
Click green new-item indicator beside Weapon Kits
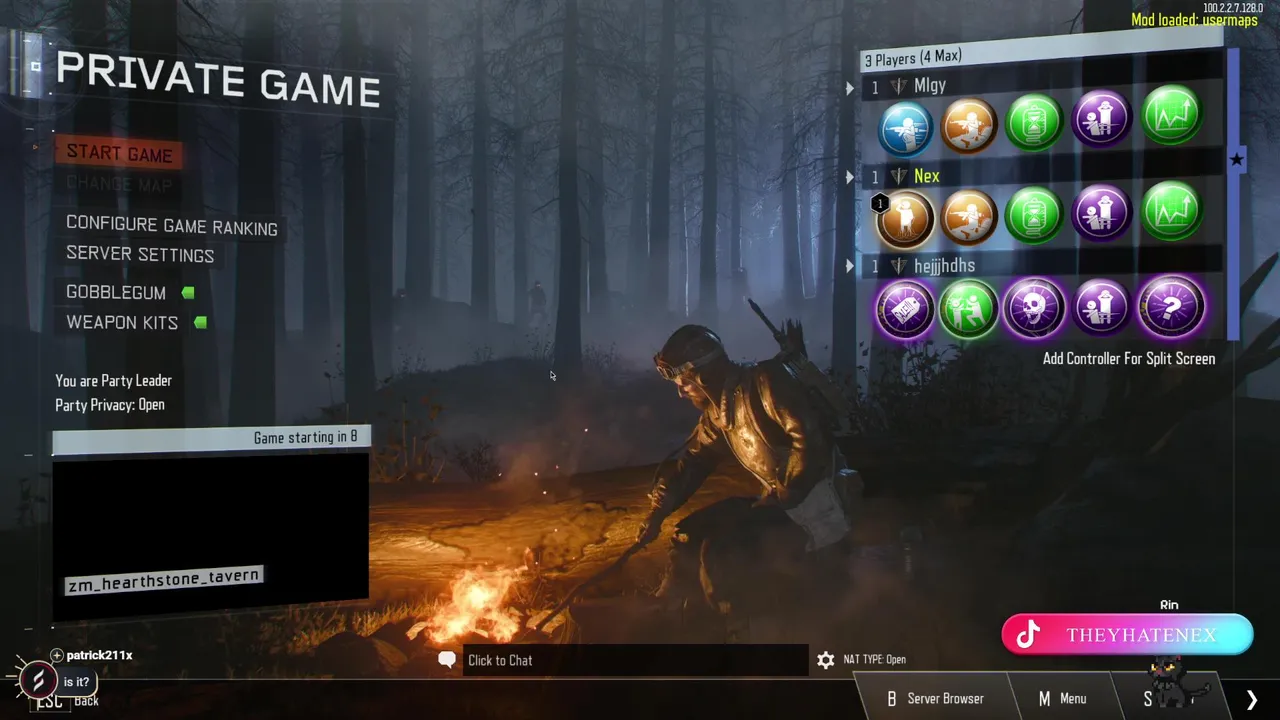pyautogui.click(x=200, y=322)
